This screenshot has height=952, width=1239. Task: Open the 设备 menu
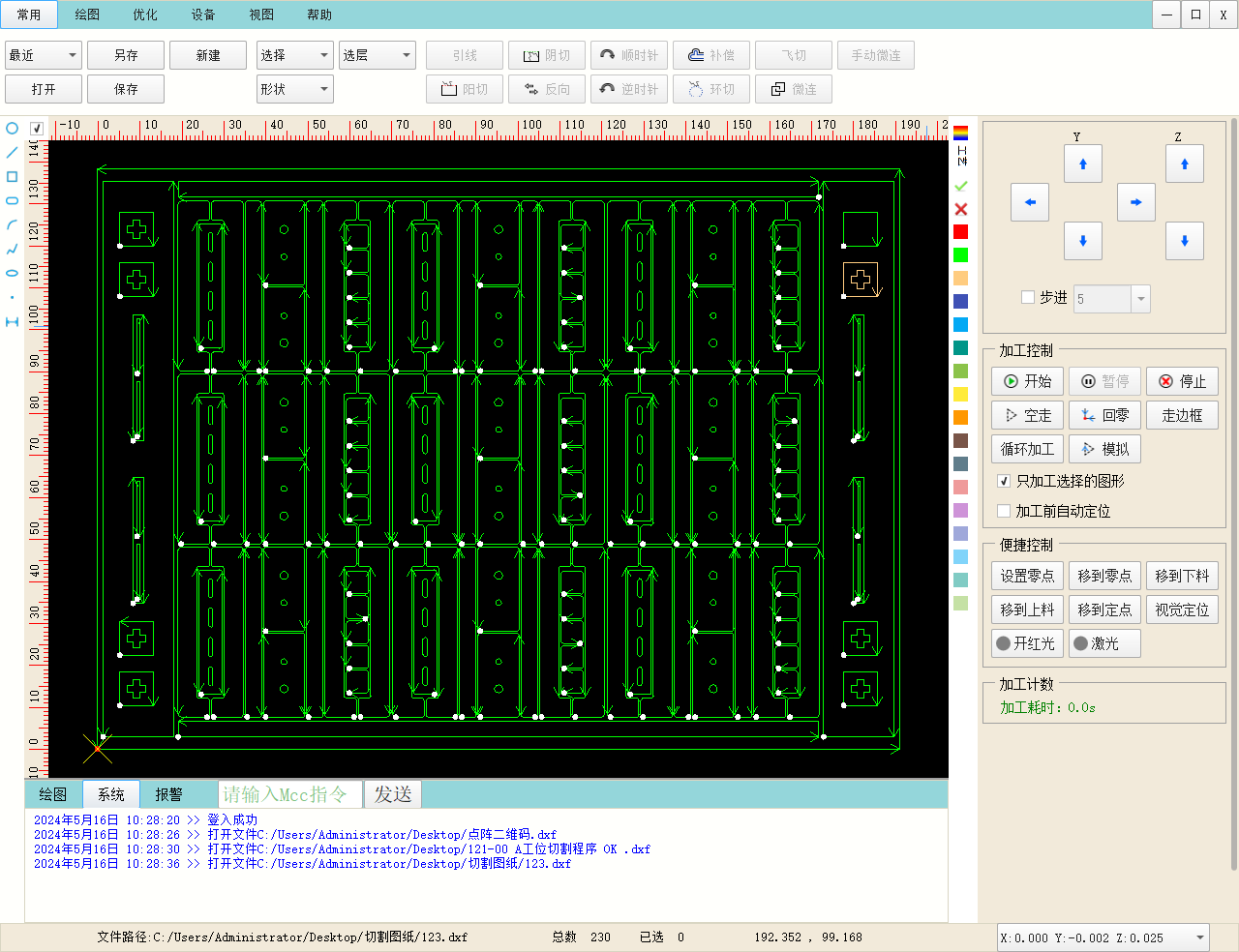tap(203, 15)
